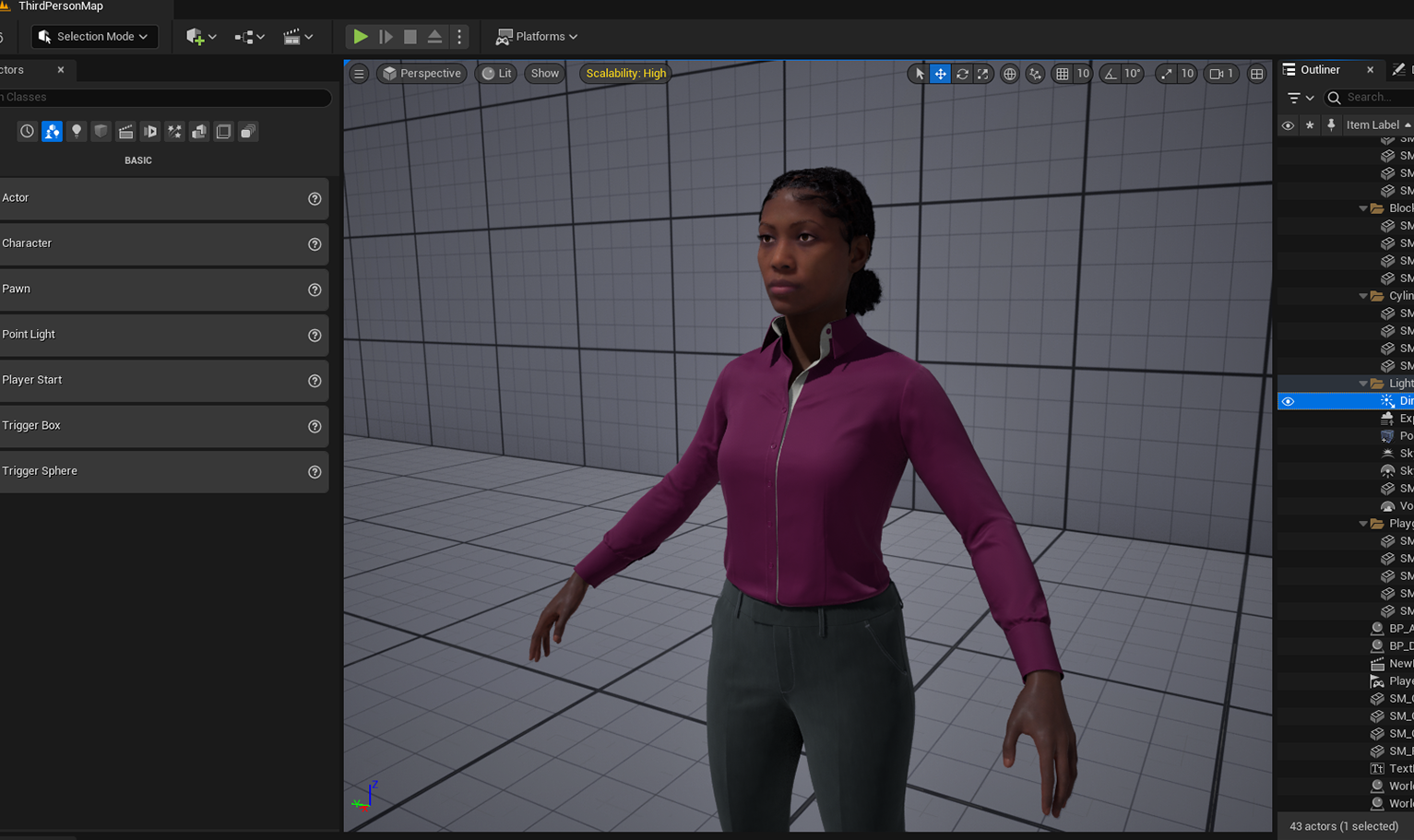Select the Cinematic clapperboard category icon
Viewport: 1414px width, 840px height.
click(x=125, y=132)
